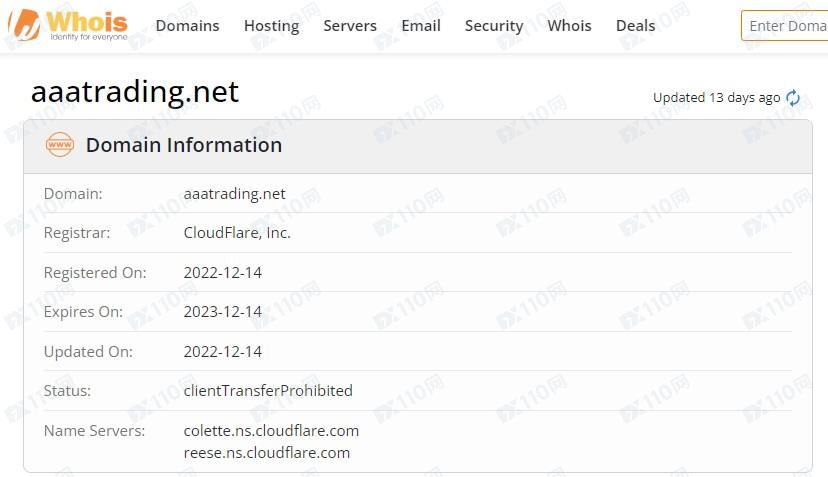This screenshot has width=828, height=477.
Task: Click the refresh icon next to Updated
Action: pyautogui.click(x=793, y=98)
